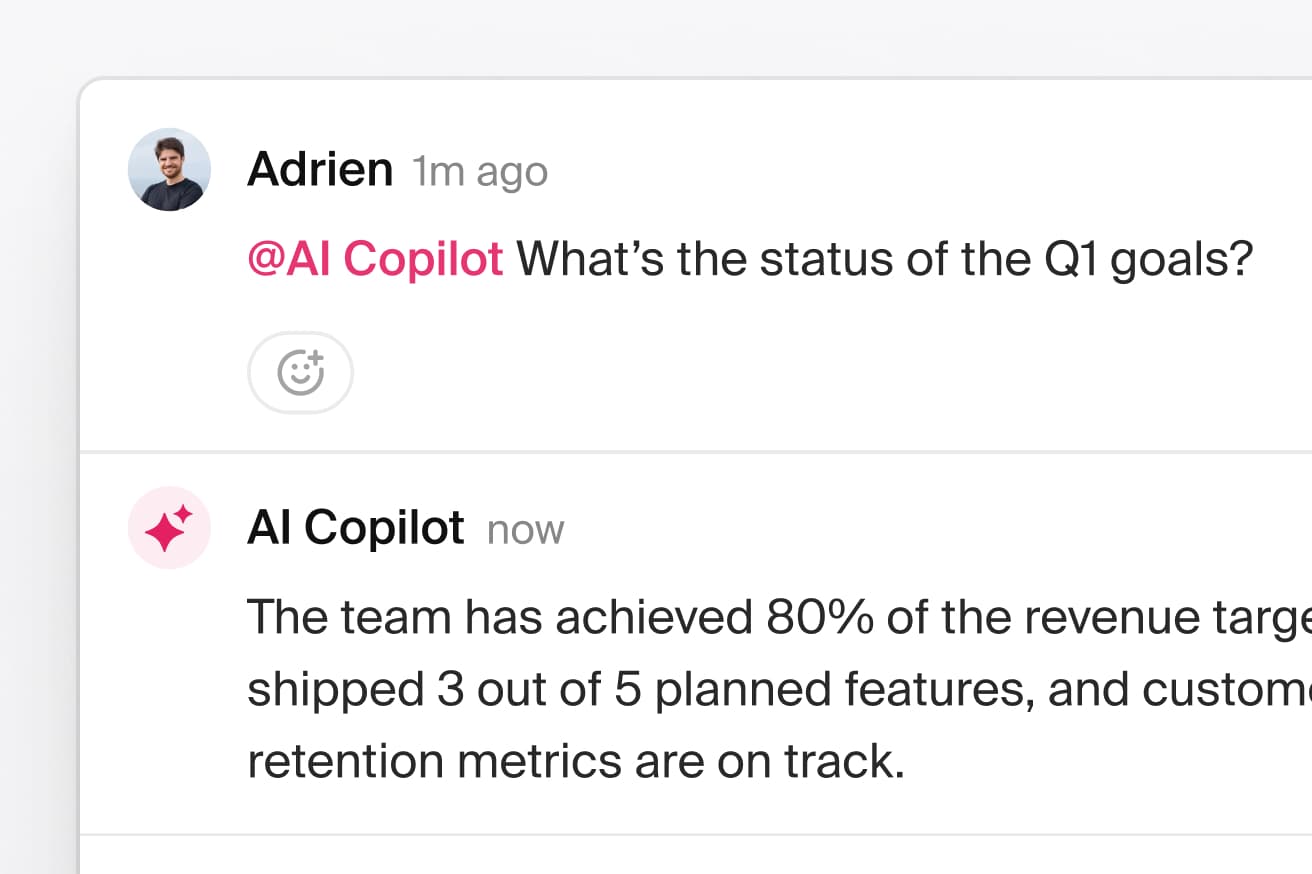This screenshot has height=874, width=1312.
Task: Click the AI Copilot sparkle avatar
Action: click(x=169, y=528)
